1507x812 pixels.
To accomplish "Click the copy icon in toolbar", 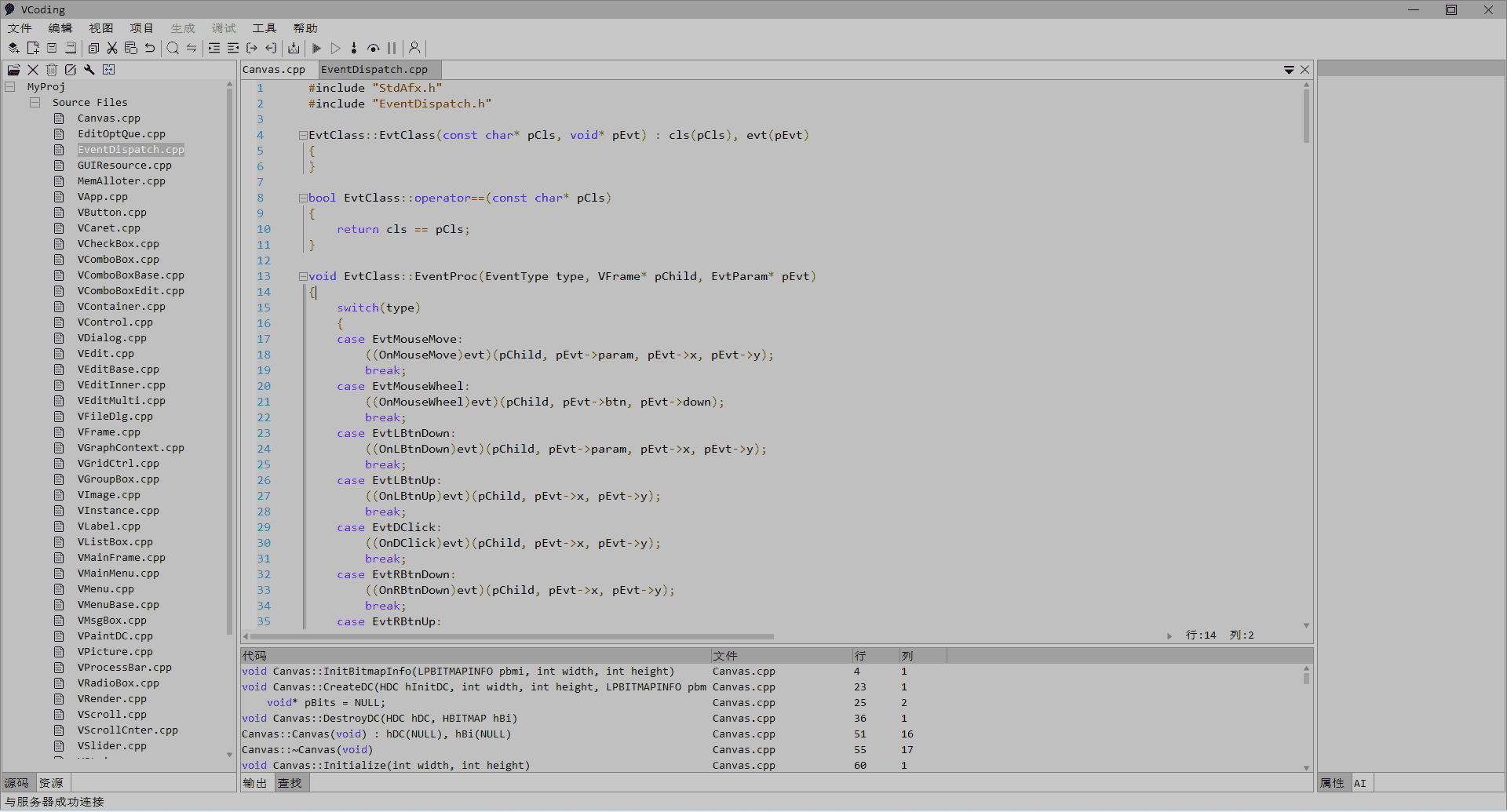I will pos(93,48).
